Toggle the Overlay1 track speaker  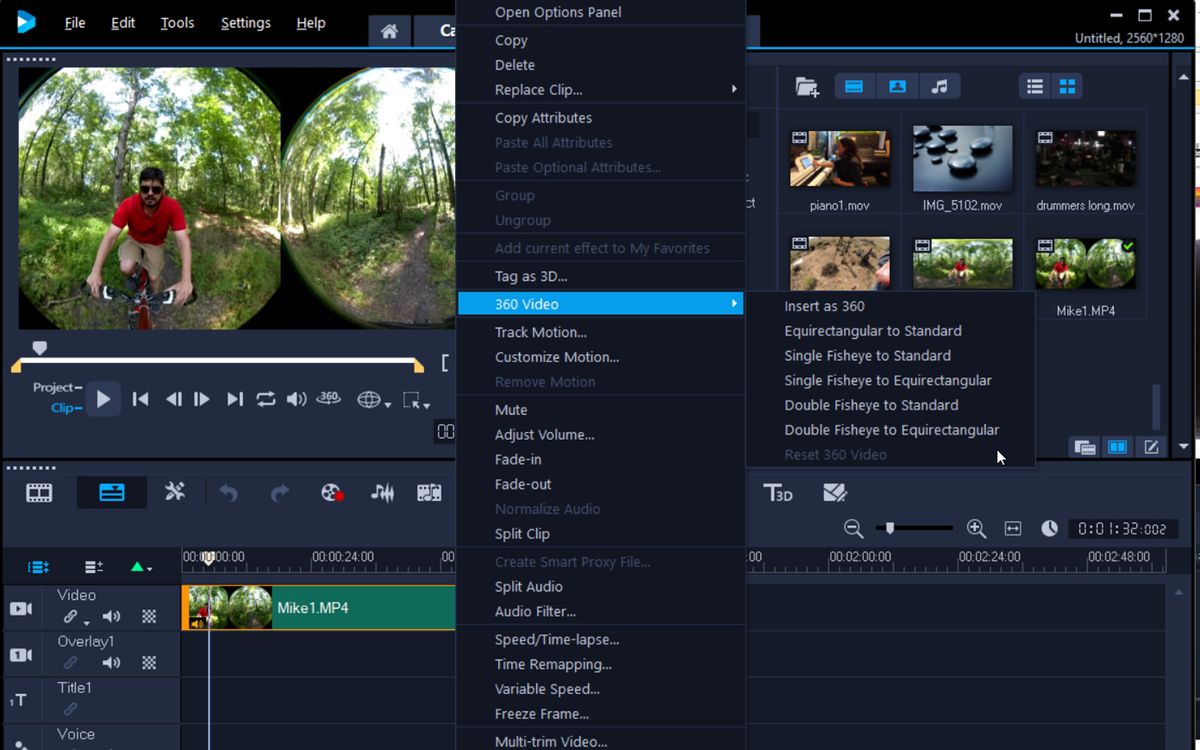click(111, 661)
